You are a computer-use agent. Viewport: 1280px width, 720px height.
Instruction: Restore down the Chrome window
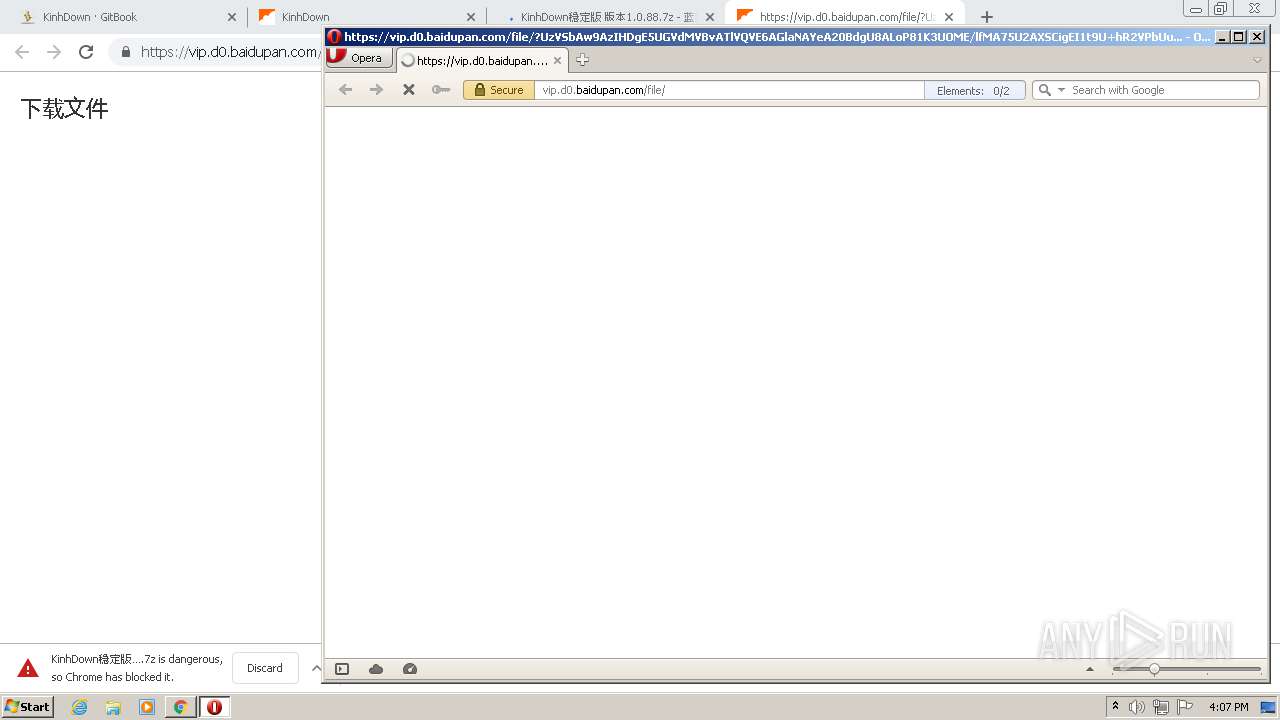coord(1221,9)
